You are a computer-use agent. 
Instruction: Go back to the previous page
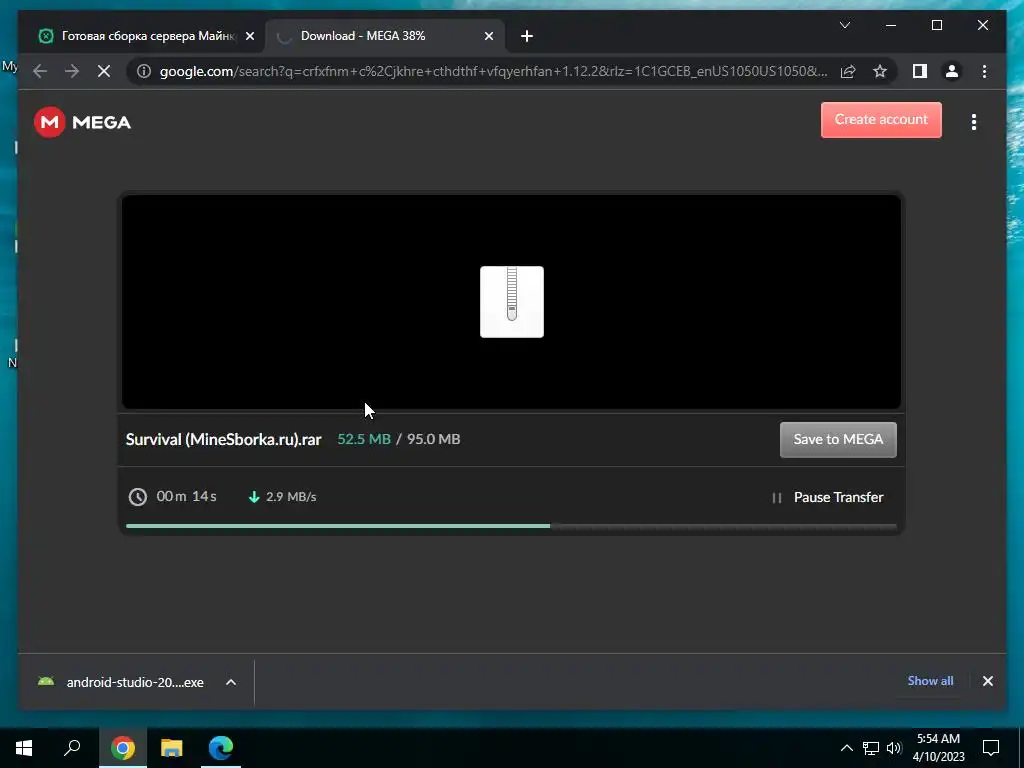click(x=40, y=71)
